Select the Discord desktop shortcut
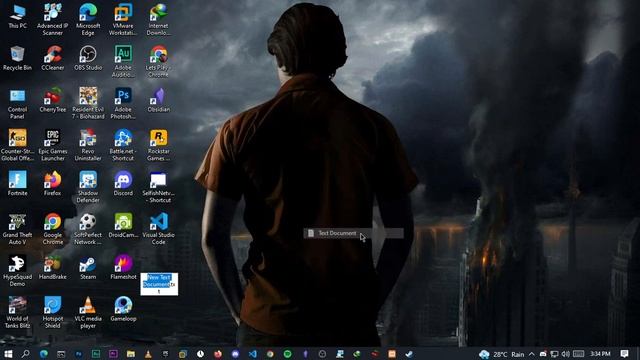This screenshot has height=360, width=640. coord(123,184)
